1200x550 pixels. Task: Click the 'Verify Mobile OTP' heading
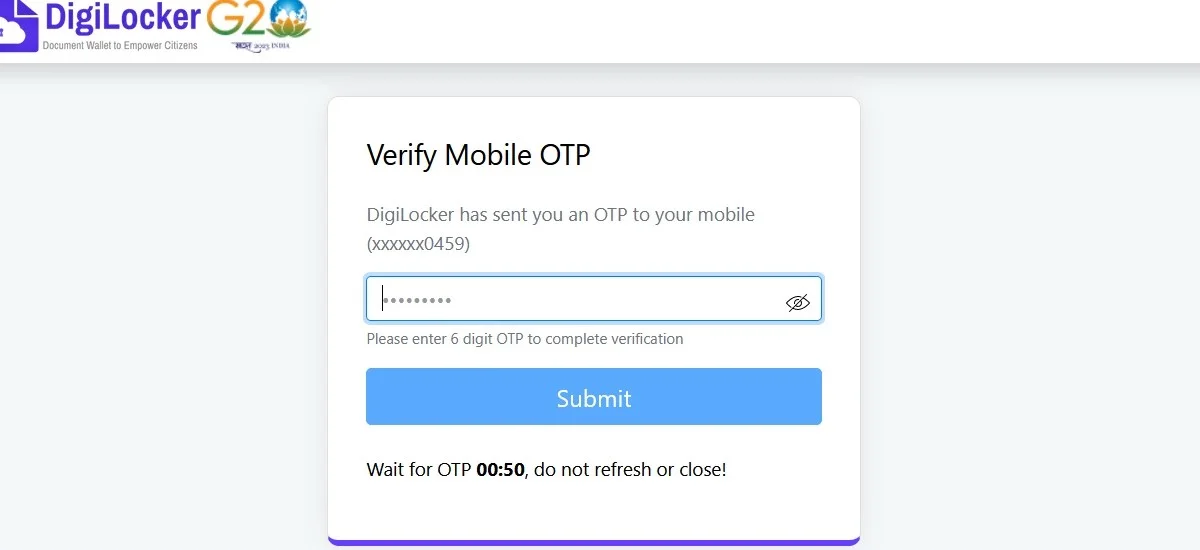tap(479, 155)
